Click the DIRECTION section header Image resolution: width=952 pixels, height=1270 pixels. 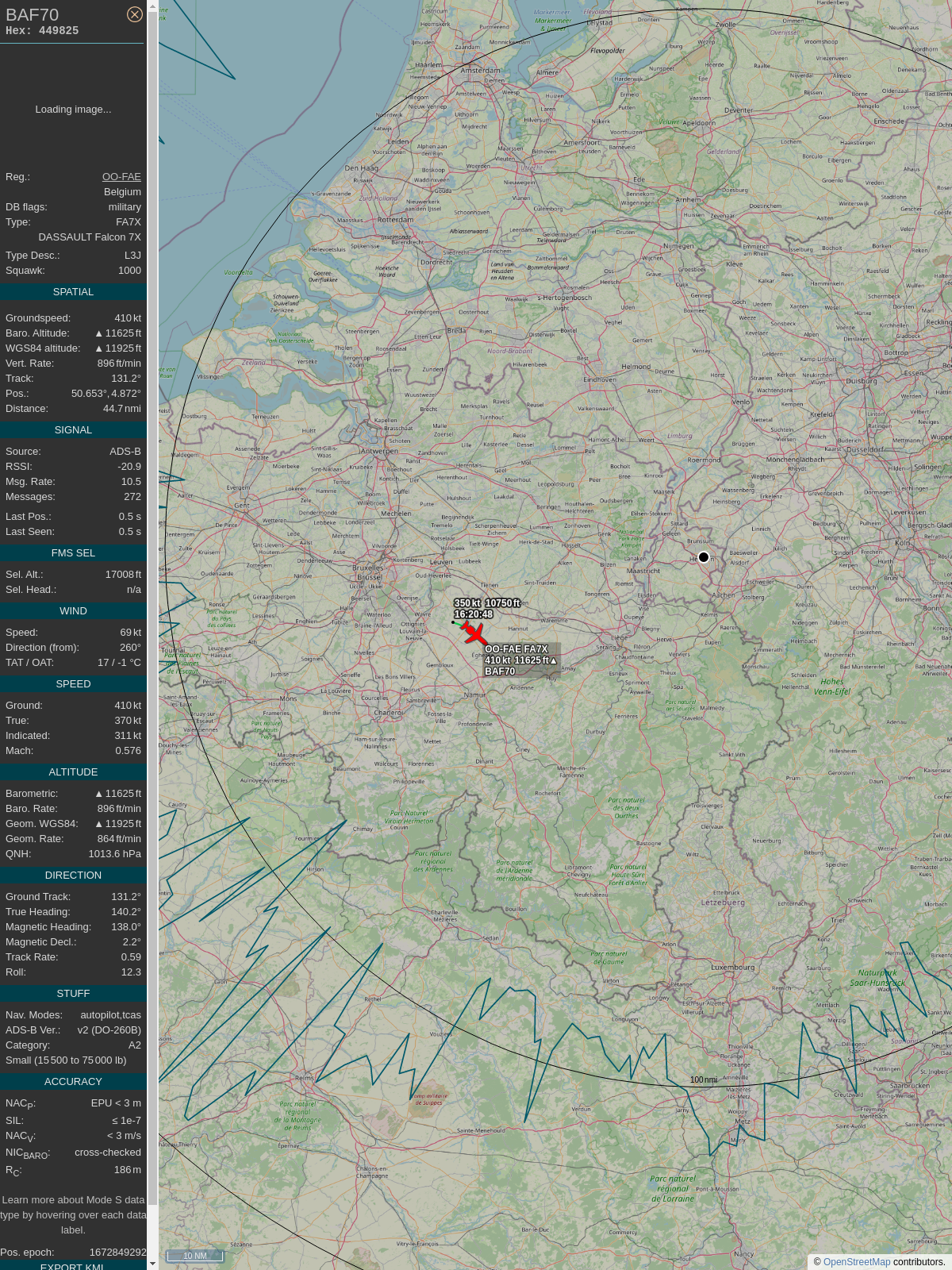click(x=73, y=876)
